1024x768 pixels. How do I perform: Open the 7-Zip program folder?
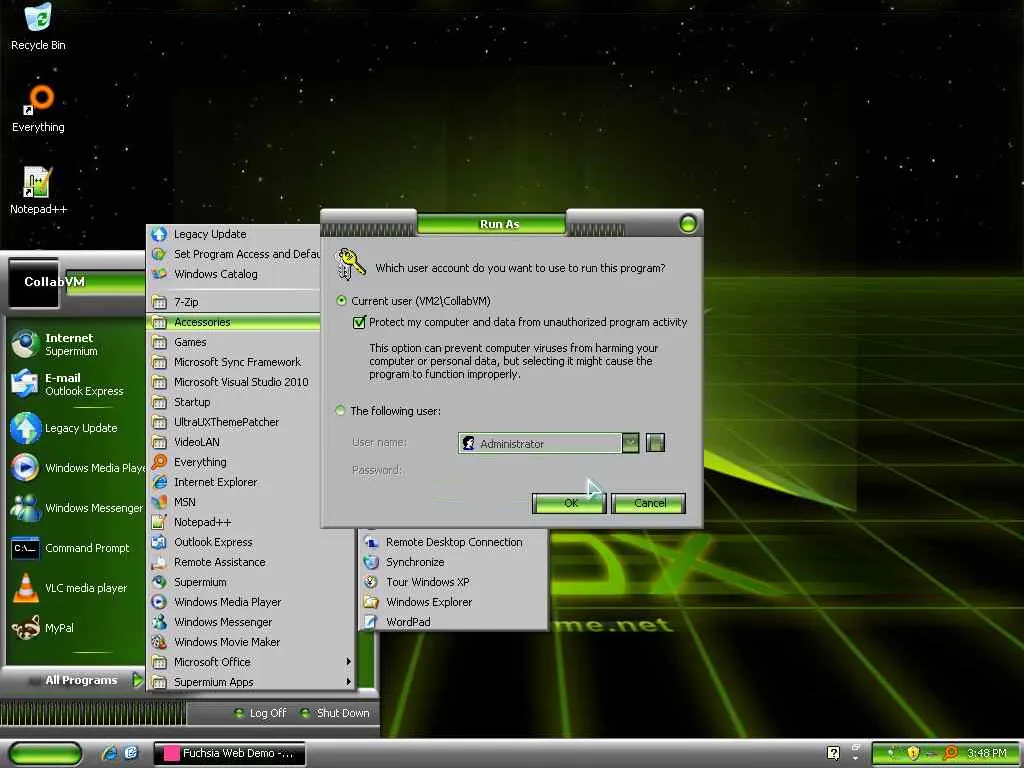pos(234,302)
